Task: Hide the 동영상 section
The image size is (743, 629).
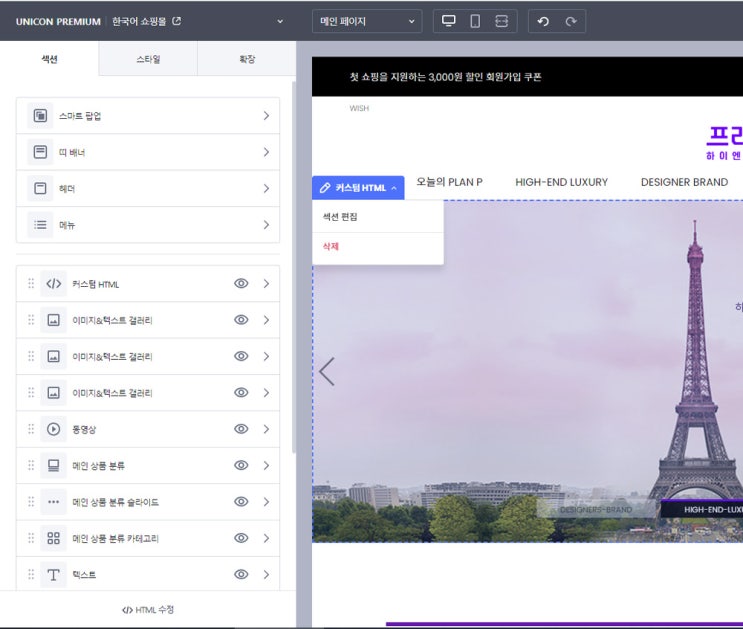Action: point(241,429)
